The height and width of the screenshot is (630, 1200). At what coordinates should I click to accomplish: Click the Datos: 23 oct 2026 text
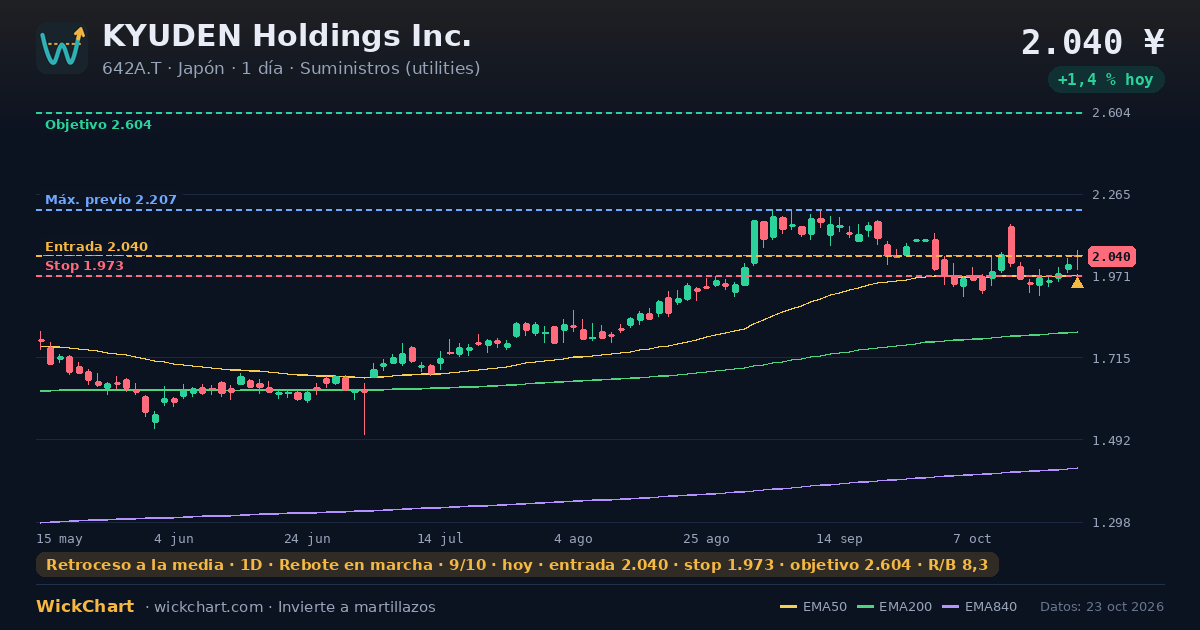tap(1102, 607)
